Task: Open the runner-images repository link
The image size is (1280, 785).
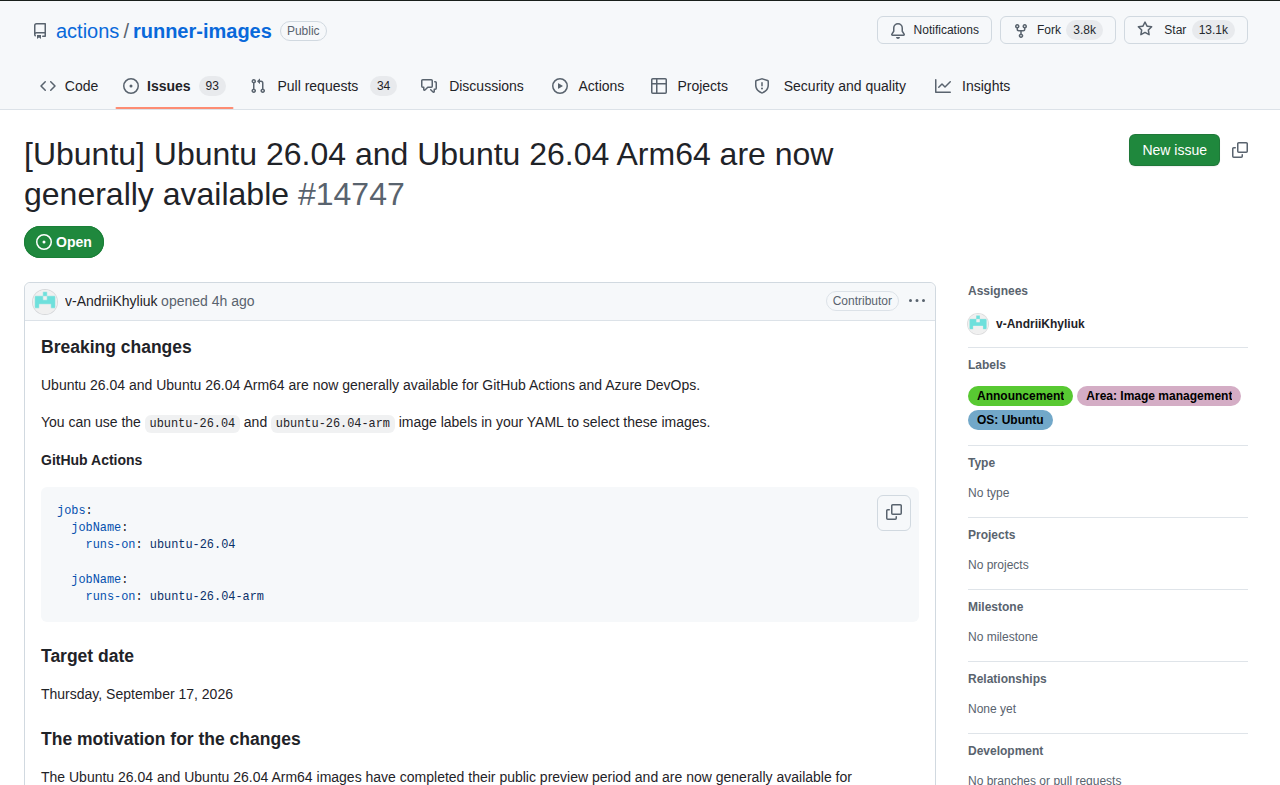Action: coord(202,31)
